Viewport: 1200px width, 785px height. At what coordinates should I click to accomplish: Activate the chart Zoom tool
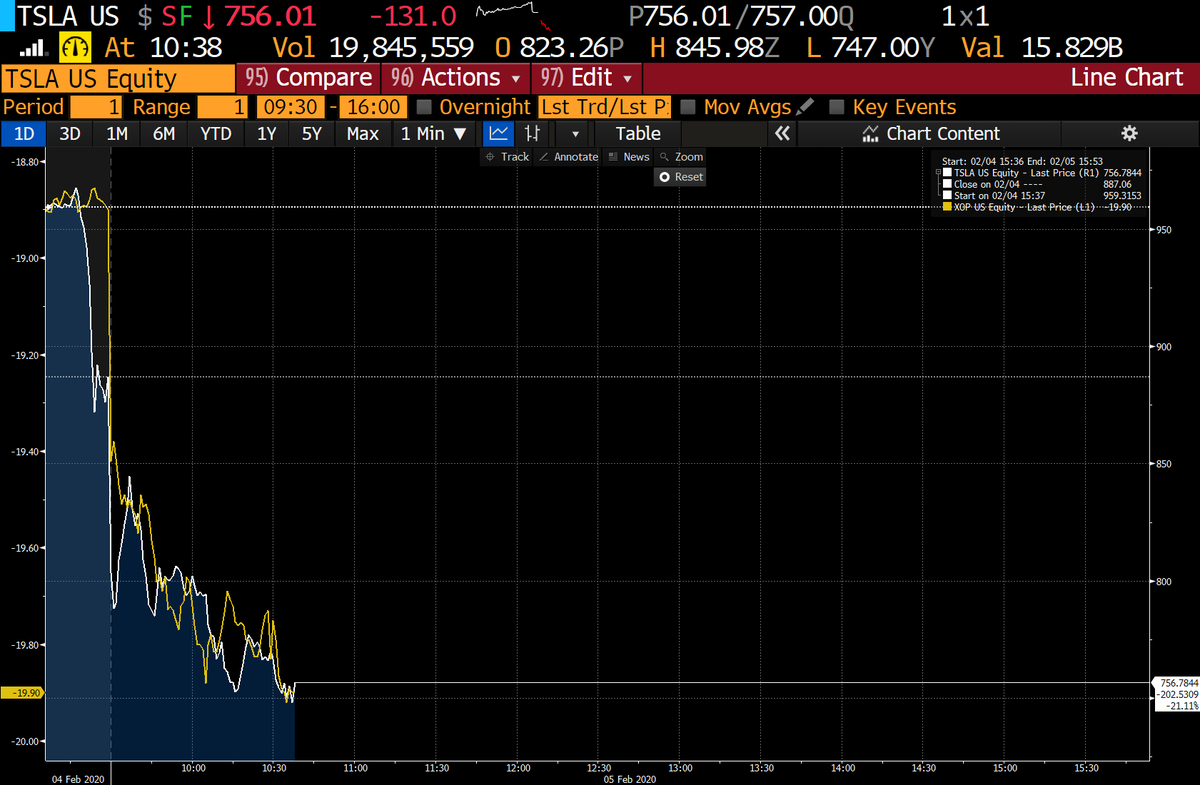tap(681, 157)
